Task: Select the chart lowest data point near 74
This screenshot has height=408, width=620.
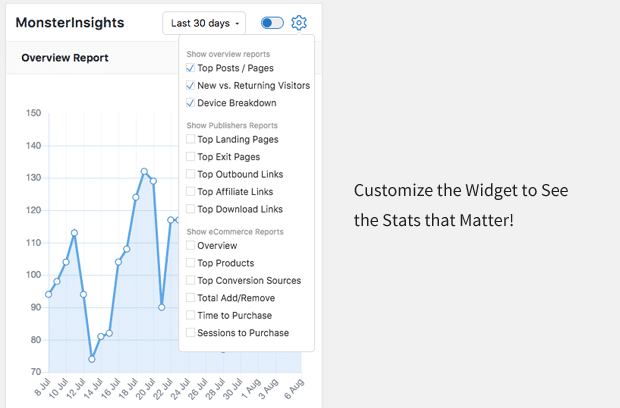Action: coord(92,359)
